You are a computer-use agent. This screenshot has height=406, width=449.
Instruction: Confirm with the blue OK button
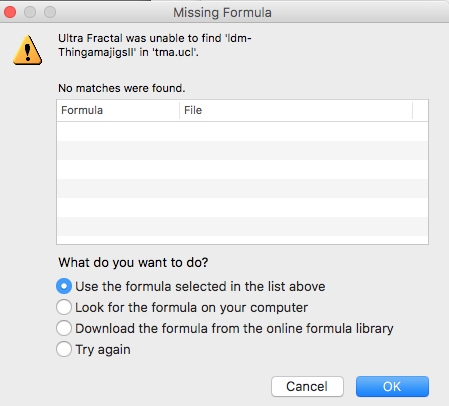(392, 387)
